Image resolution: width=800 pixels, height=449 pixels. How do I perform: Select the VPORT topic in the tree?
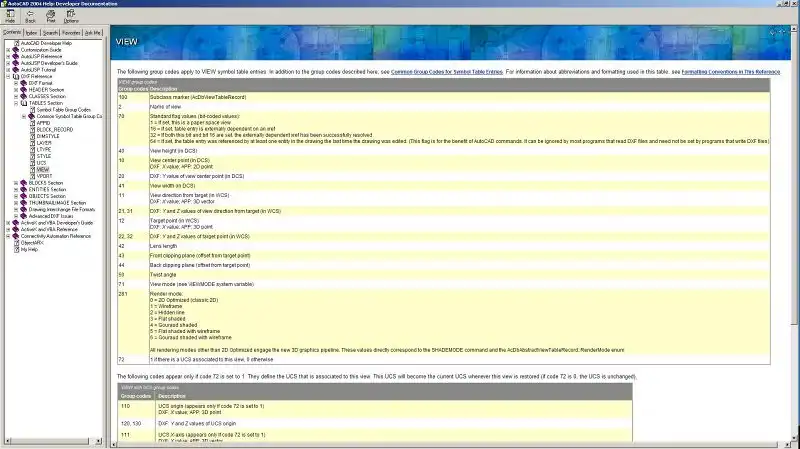[x=44, y=176]
